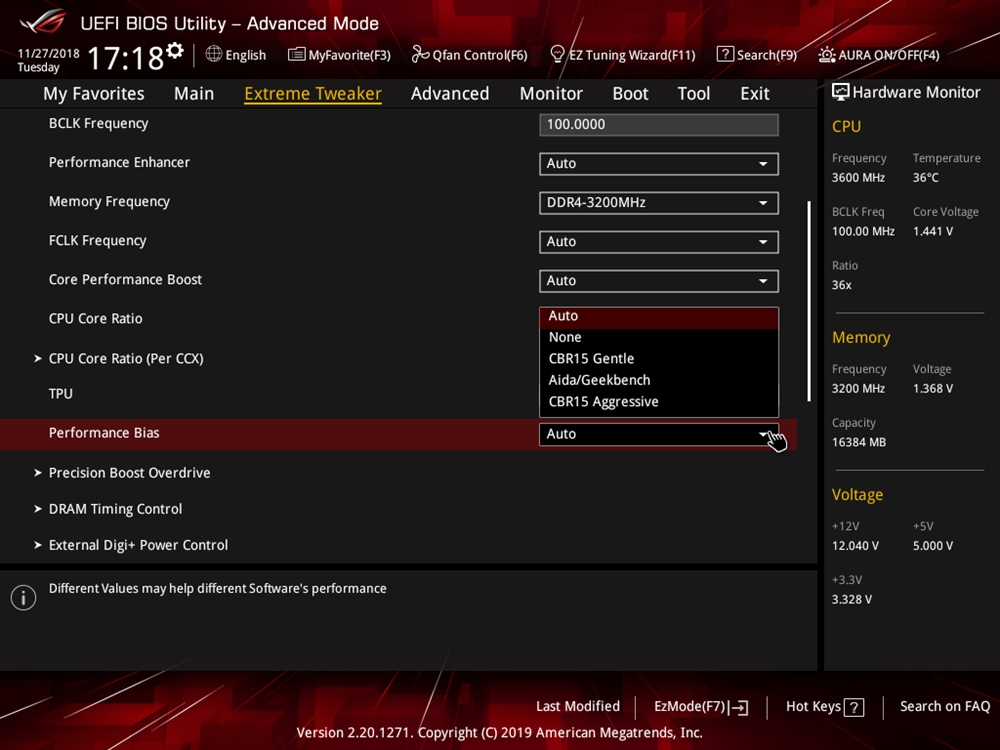Click the +12V 12.040 V reading
Screen dimensions: 1000x750
click(855, 546)
